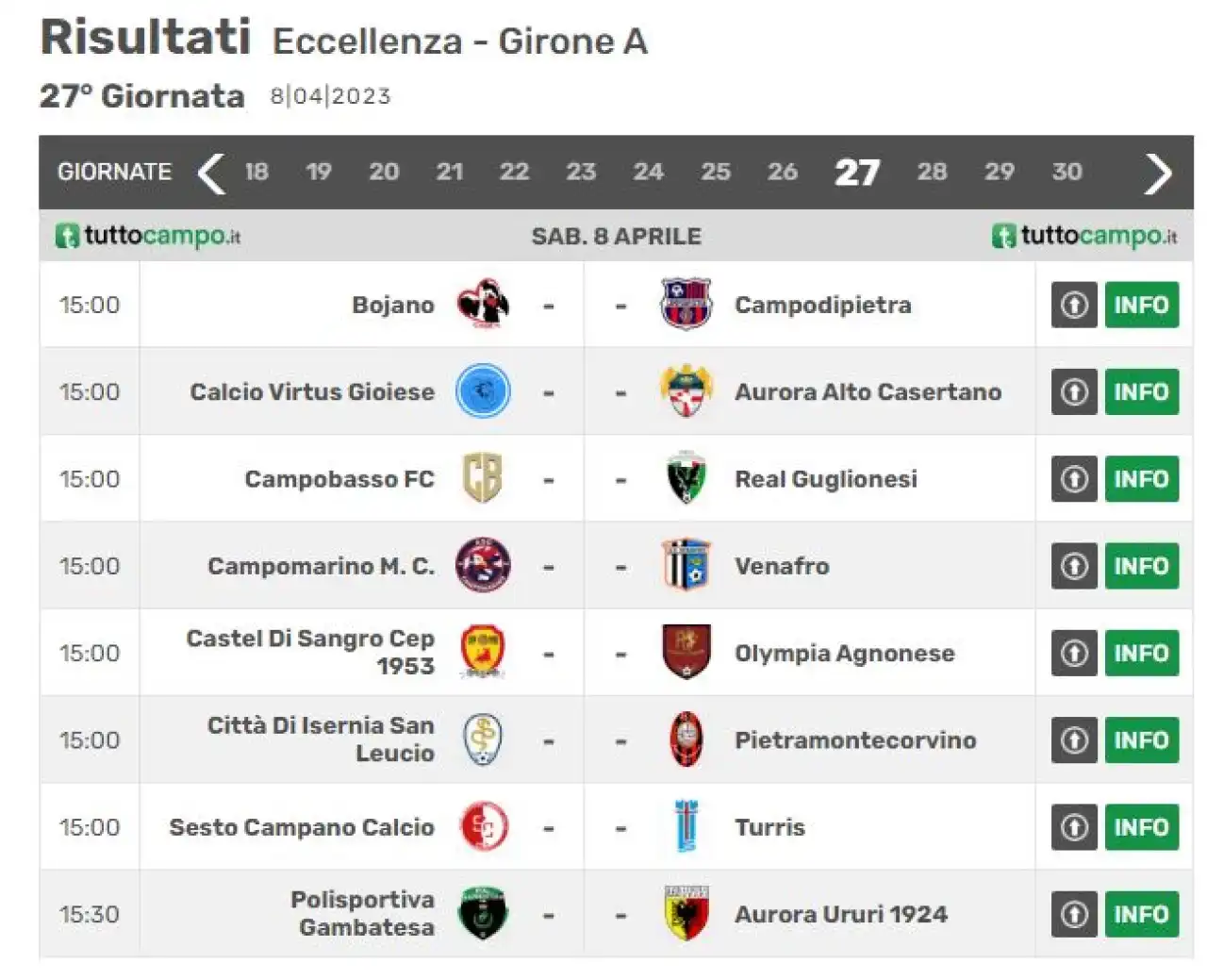This screenshot has width=1207, height=980.
Task: Click the Calcio Virtus Gioiese blue logo
Action: [x=483, y=391]
